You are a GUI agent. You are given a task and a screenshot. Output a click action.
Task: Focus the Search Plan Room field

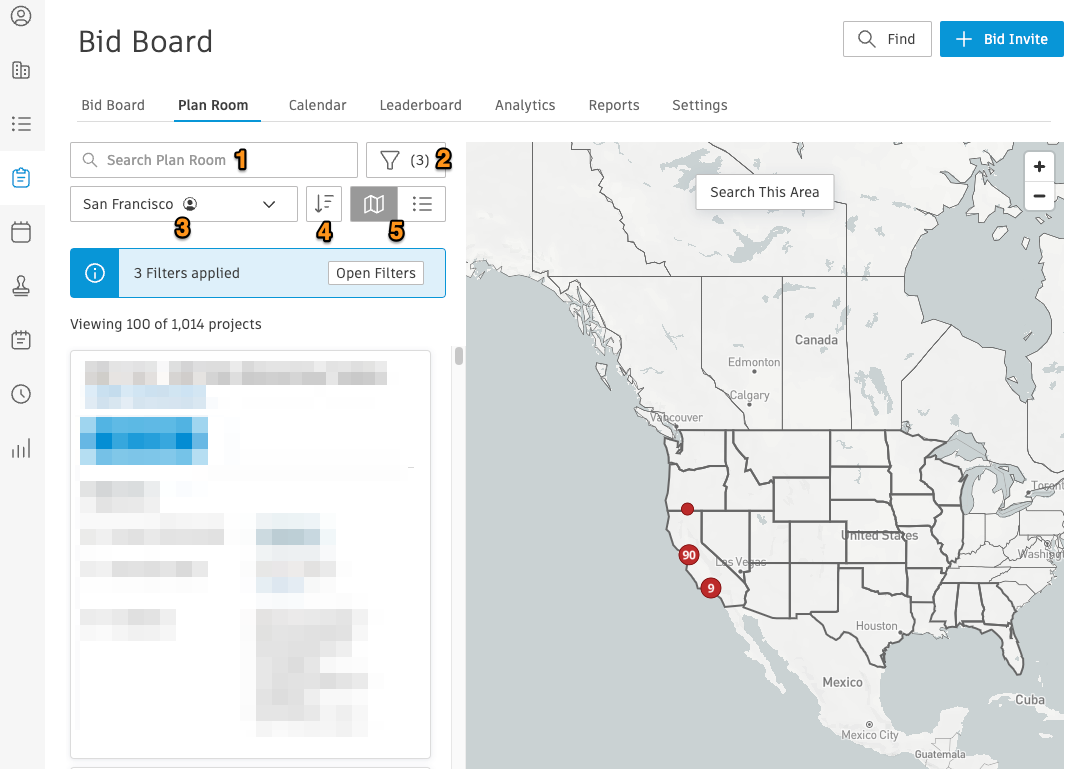[x=214, y=160]
